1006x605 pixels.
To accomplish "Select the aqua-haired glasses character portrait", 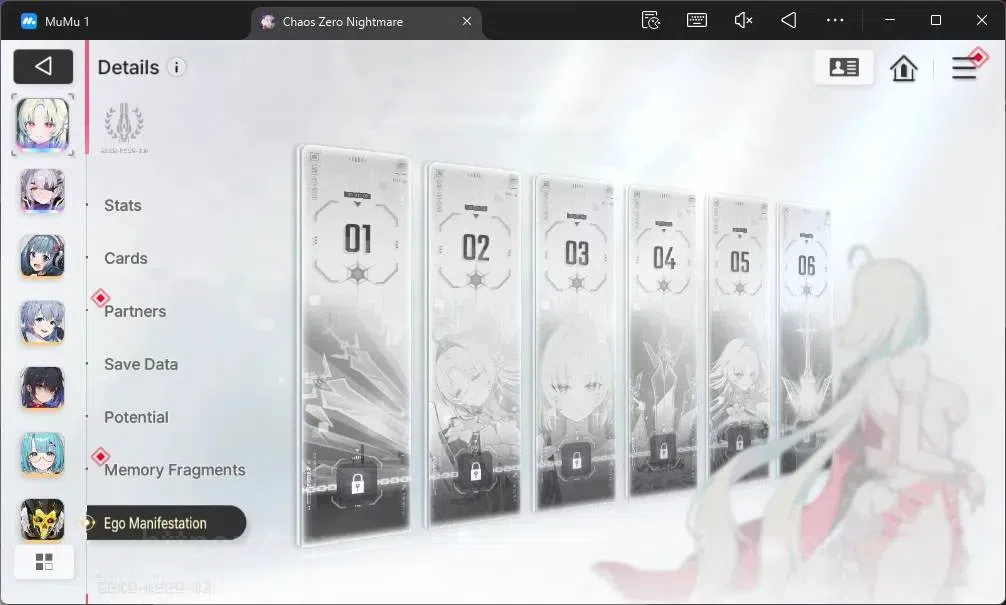I will tap(42, 454).
